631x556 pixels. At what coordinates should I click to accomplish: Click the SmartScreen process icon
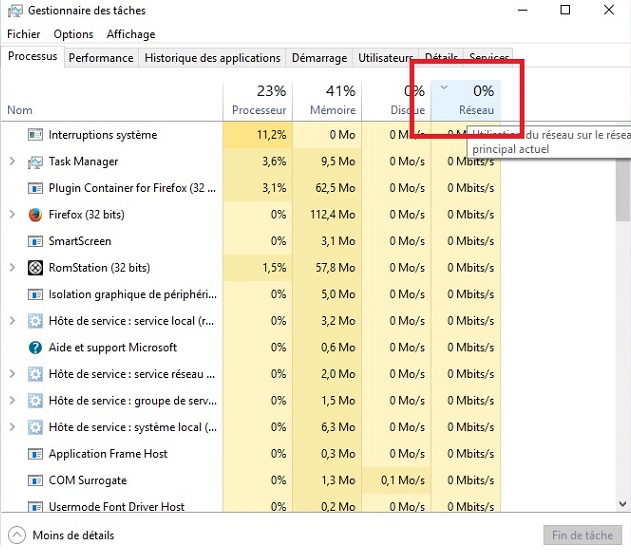[35, 241]
